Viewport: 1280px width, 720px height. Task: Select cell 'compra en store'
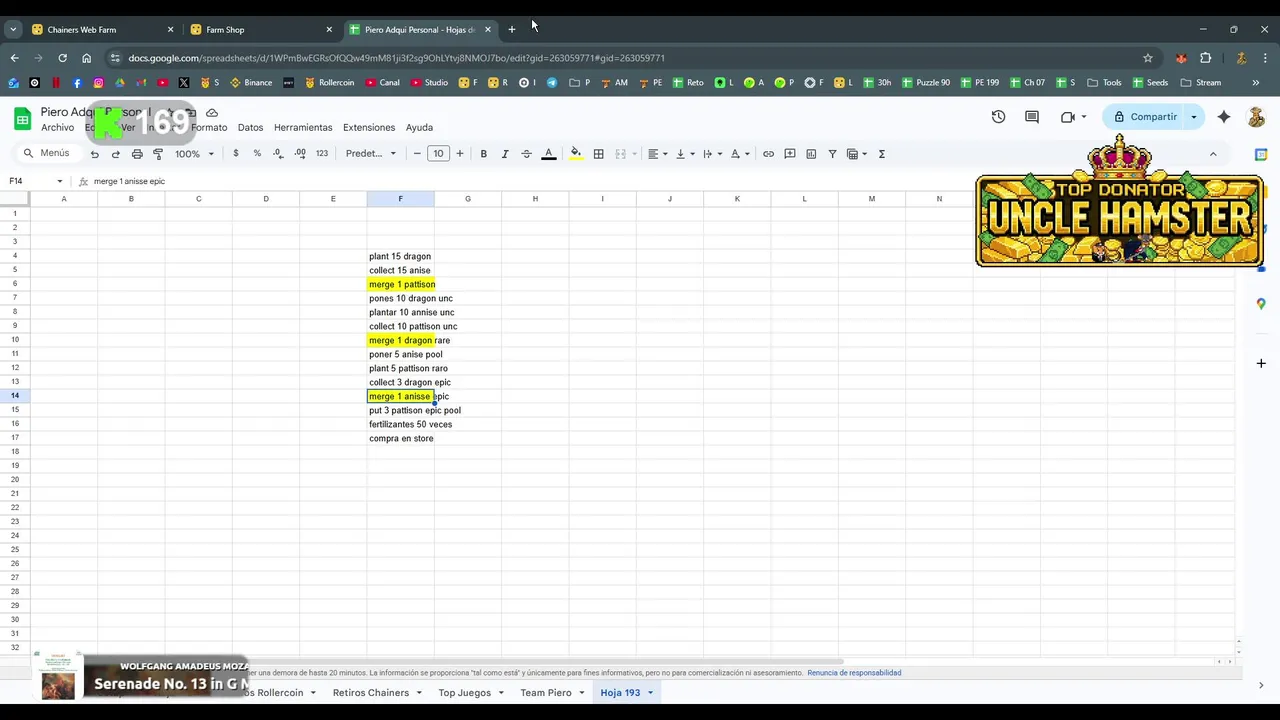click(x=401, y=438)
